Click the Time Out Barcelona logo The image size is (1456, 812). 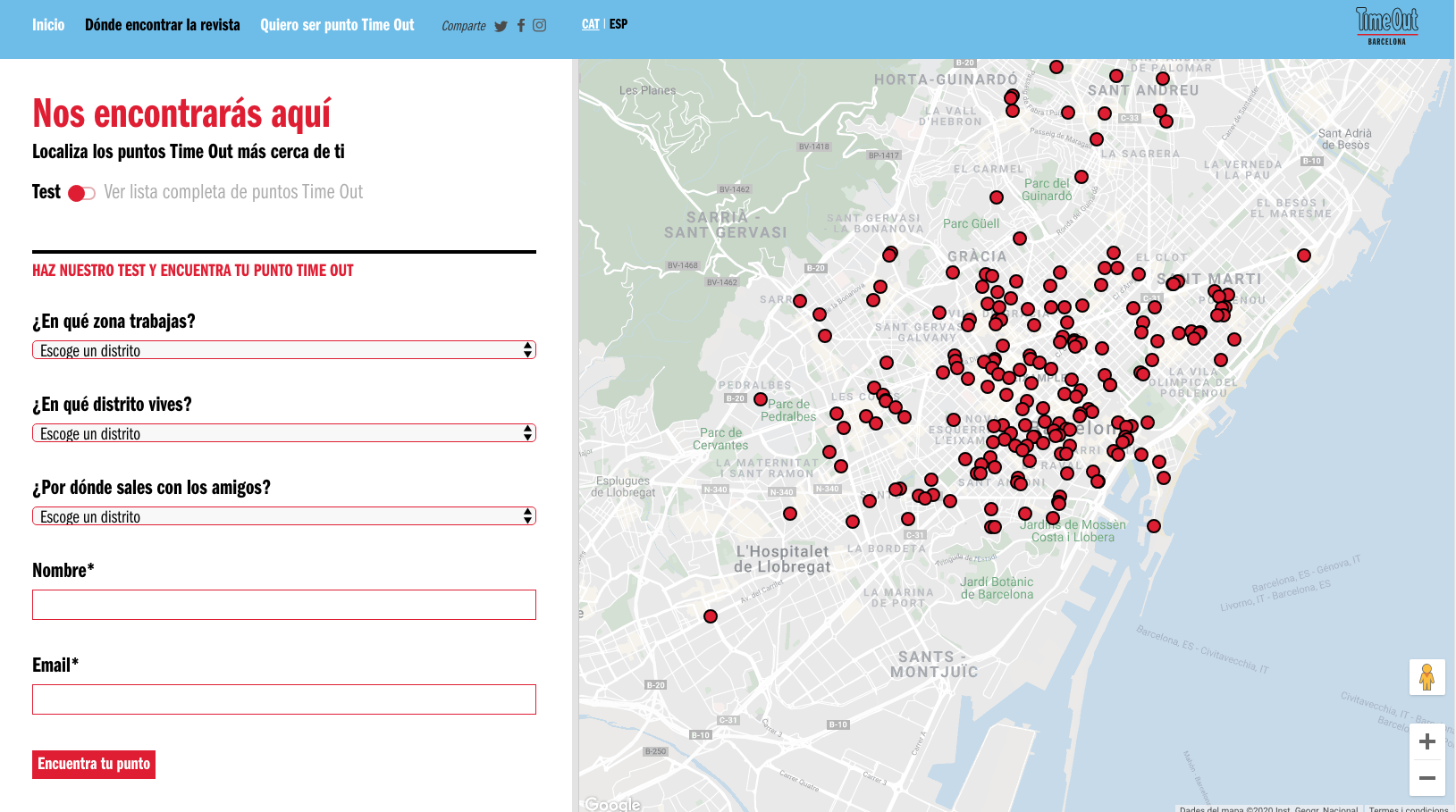(1387, 27)
